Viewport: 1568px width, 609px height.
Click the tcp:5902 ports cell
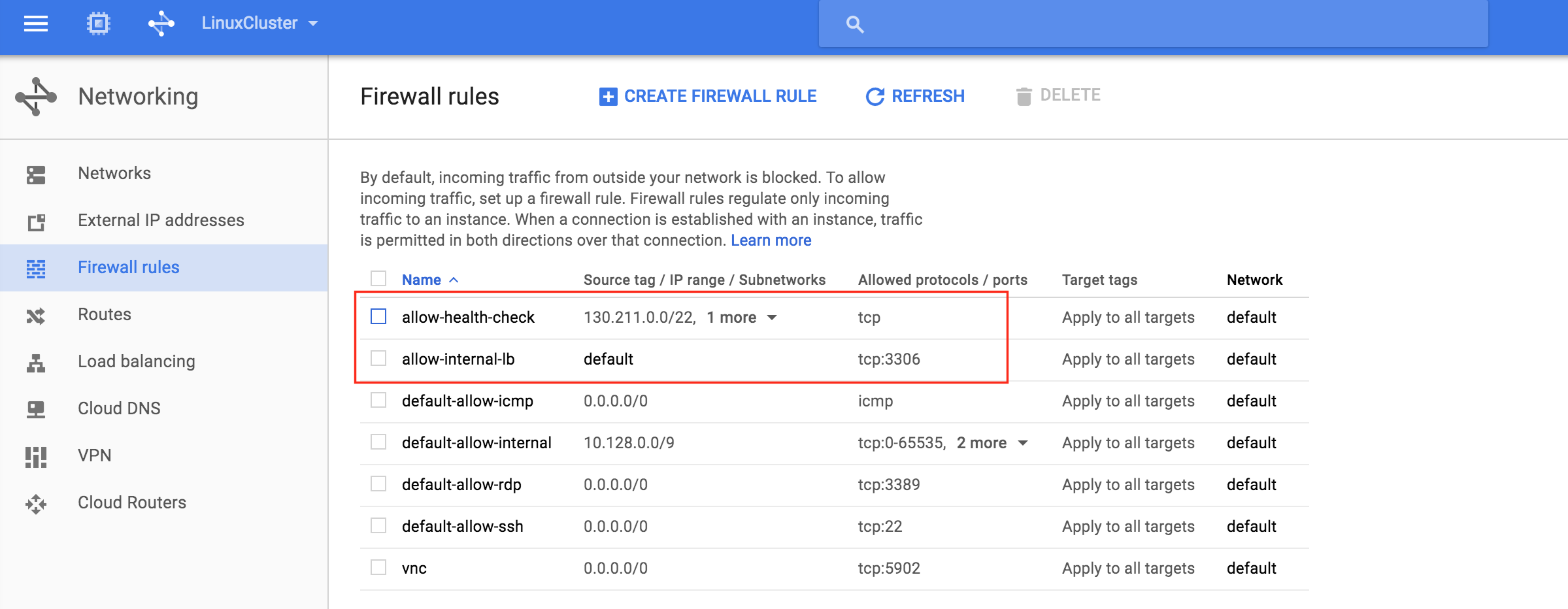tap(889, 568)
